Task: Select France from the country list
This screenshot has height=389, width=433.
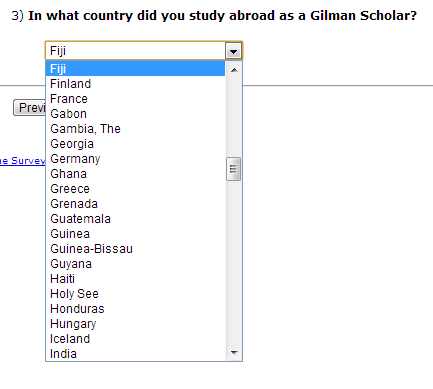Action: (135, 99)
